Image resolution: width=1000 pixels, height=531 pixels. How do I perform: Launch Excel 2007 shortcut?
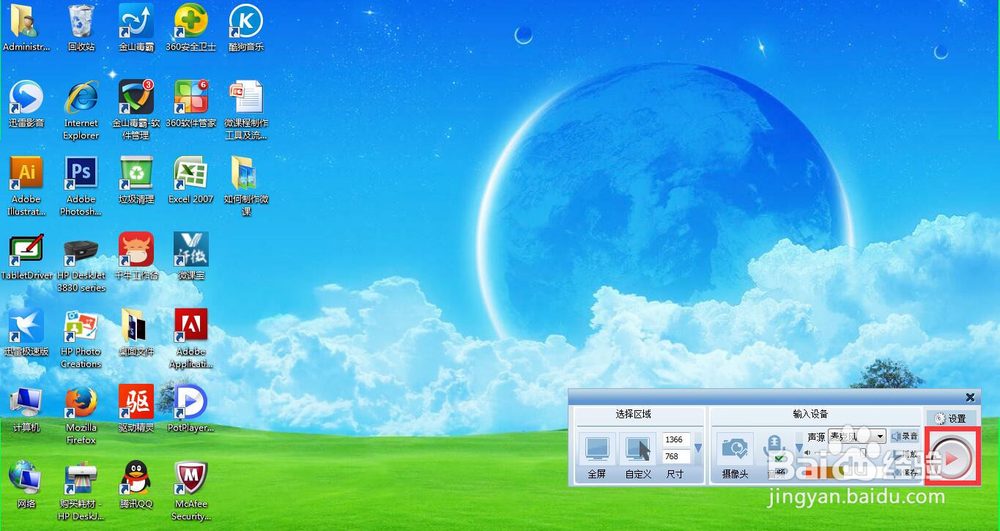tap(191, 180)
